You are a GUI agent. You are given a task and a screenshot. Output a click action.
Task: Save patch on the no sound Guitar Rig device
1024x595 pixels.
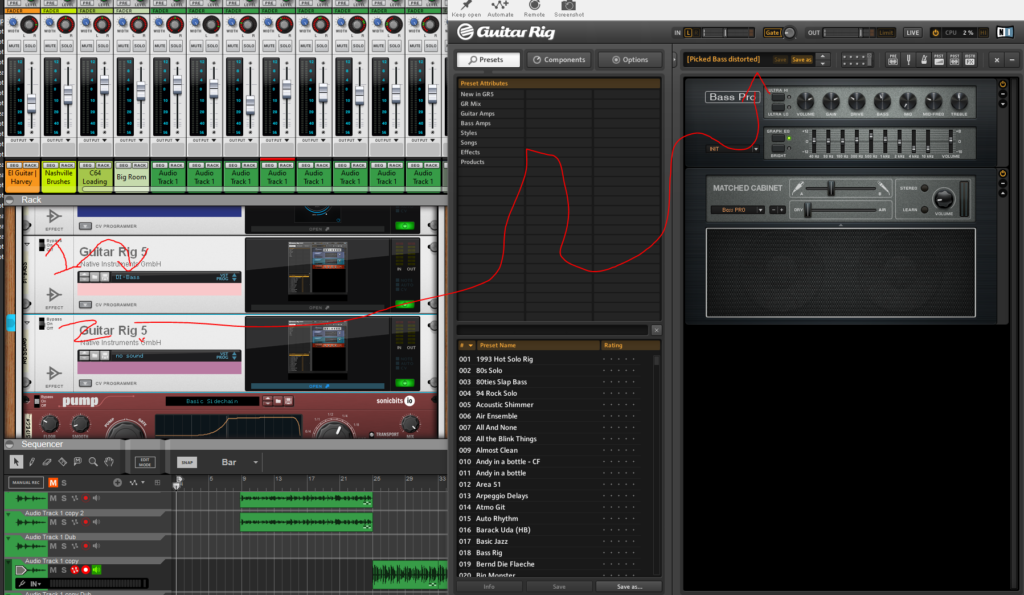tap(104, 355)
